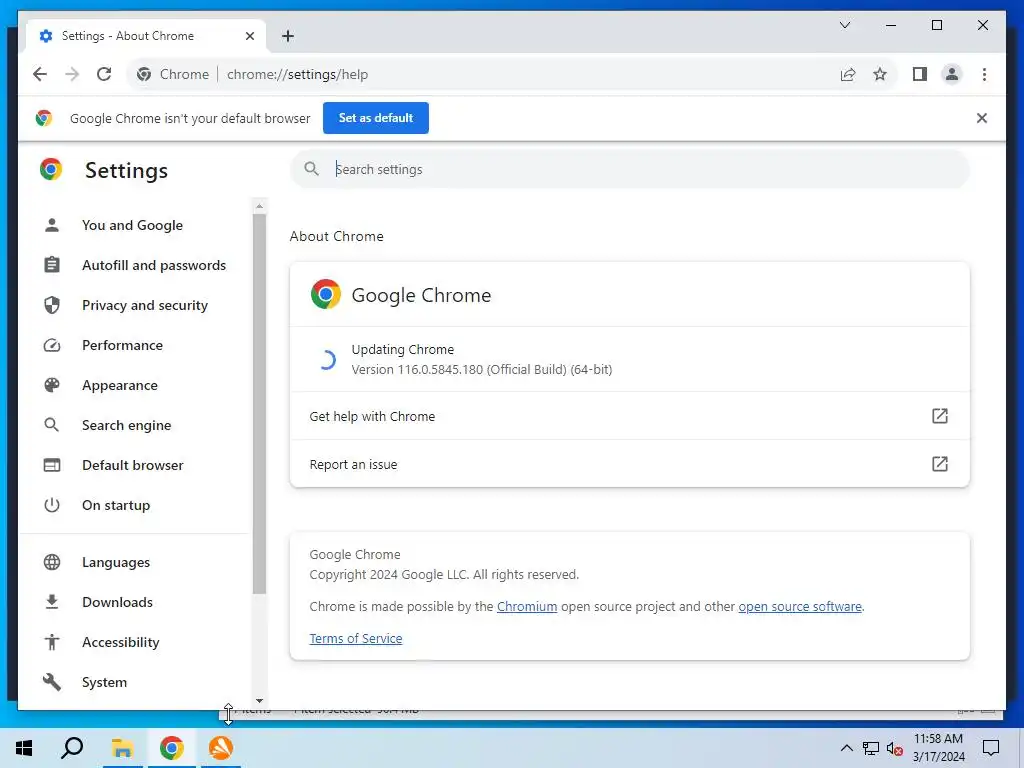This screenshot has width=1024, height=768.
Task: Click sidebar scroll down arrow
Action: (x=259, y=701)
